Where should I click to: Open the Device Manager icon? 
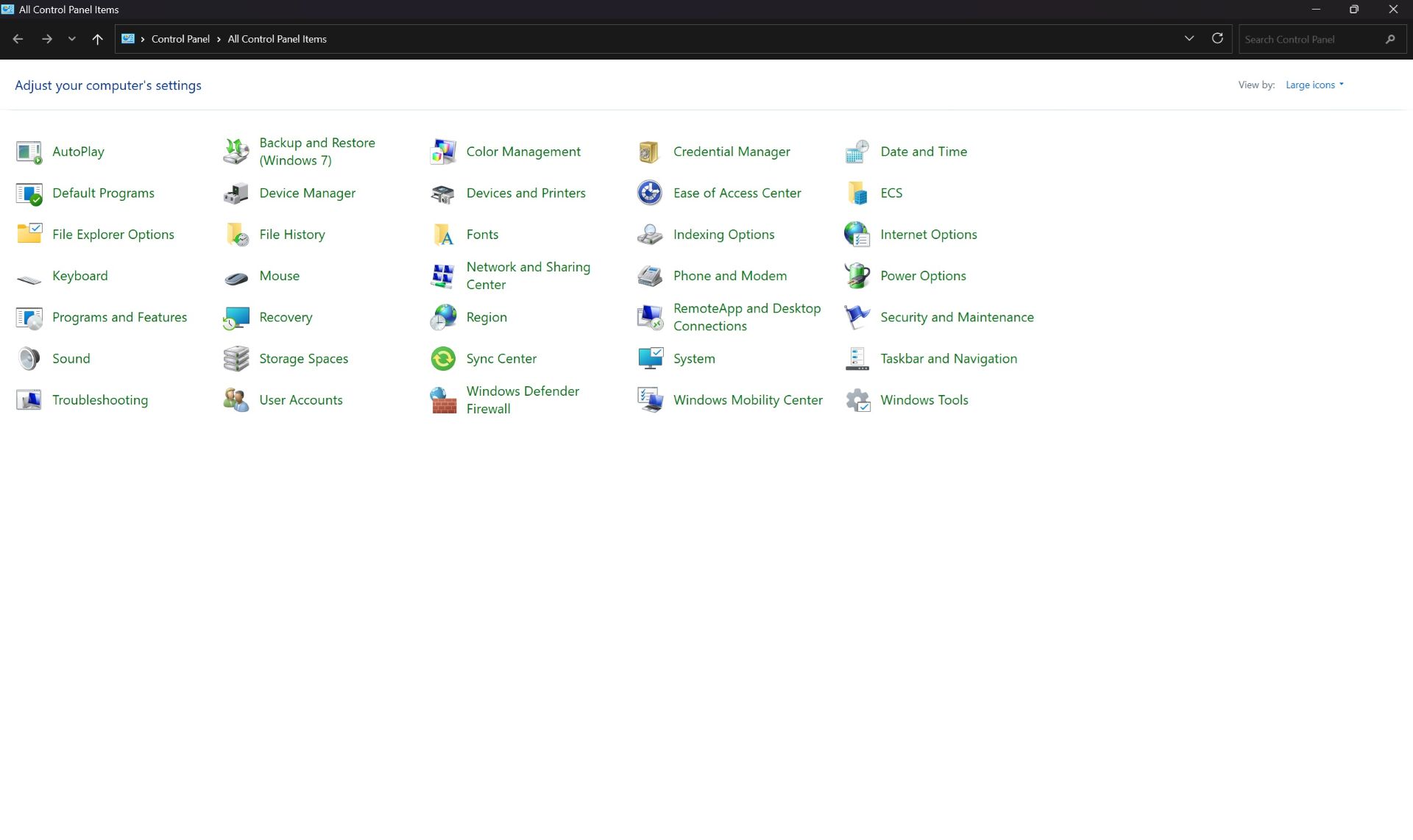coord(236,193)
